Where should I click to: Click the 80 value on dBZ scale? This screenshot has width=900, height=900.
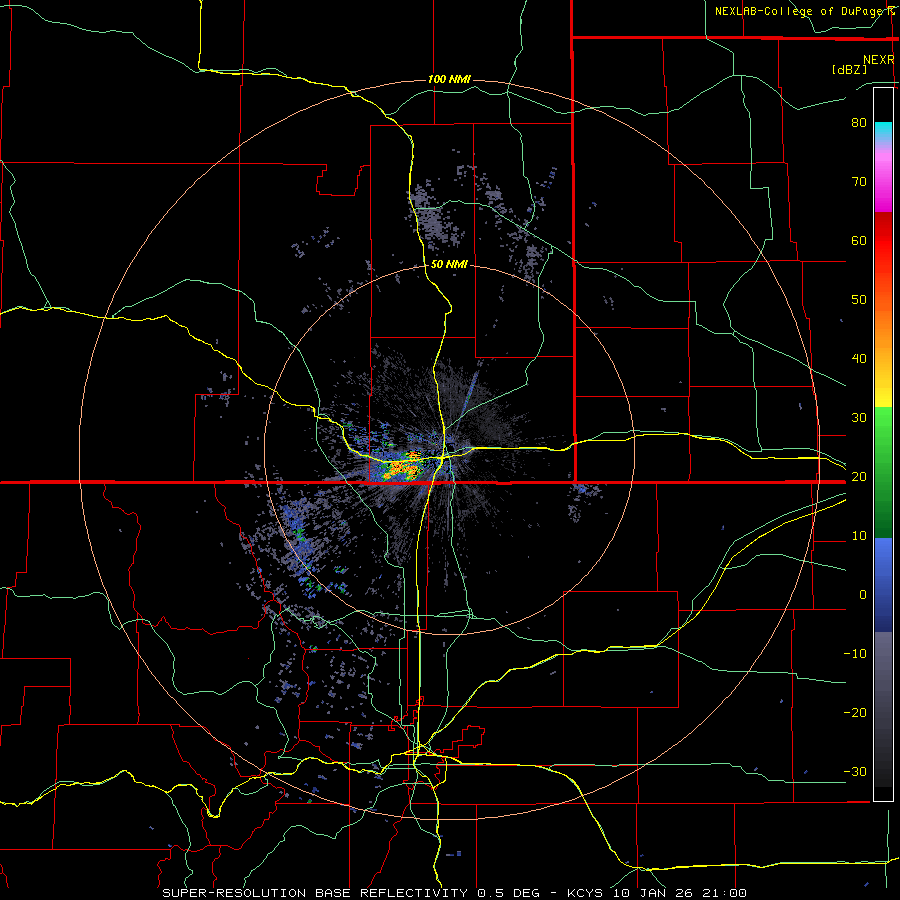859,122
